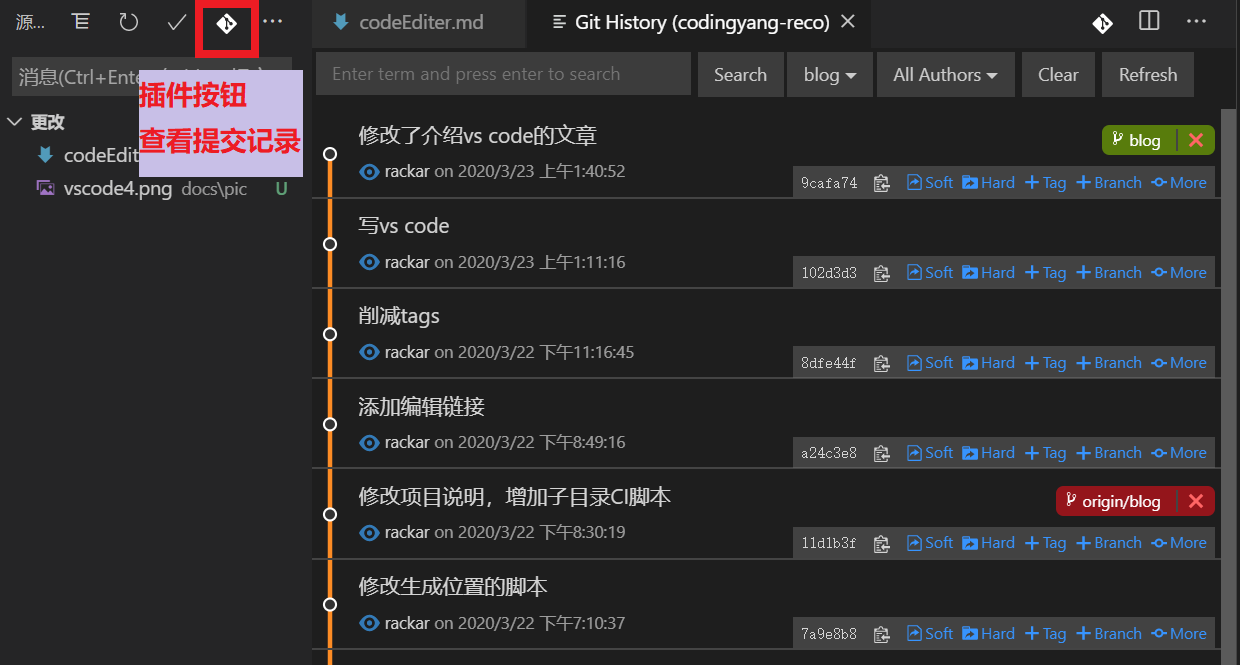1240x665 pixels.
Task: Open More menu for commit 9cafa74
Action: pyautogui.click(x=1179, y=183)
